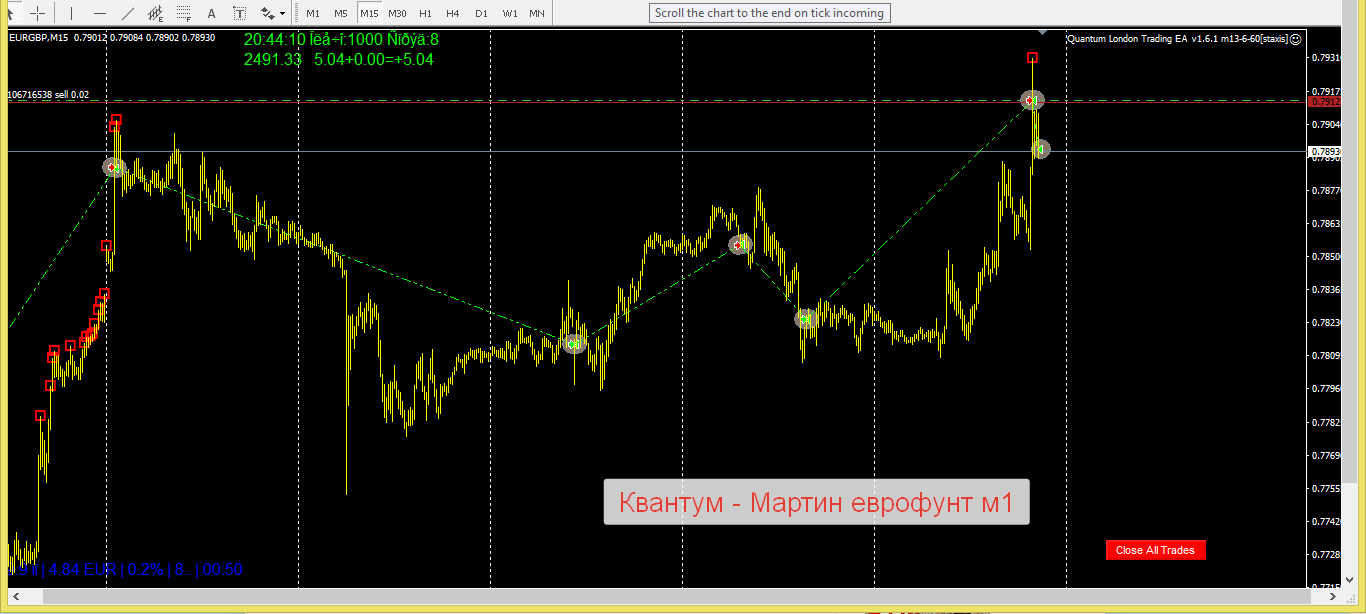Activate the Crosshair tool
1366x614 pixels.
(37, 13)
